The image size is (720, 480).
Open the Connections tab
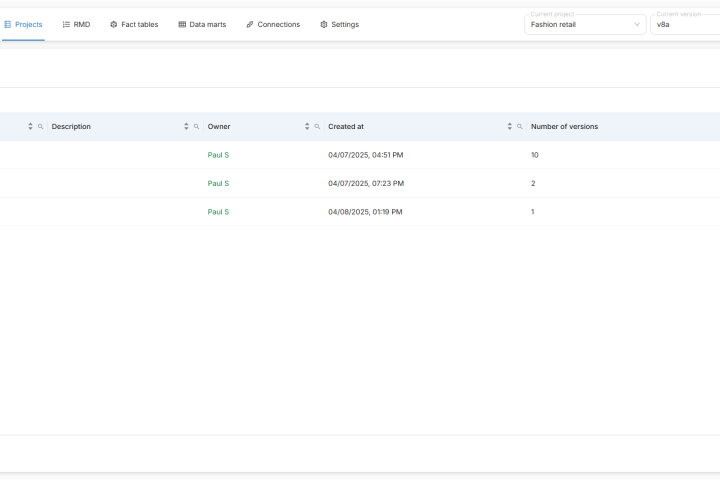pyautogui.click(x=273, y=24)
